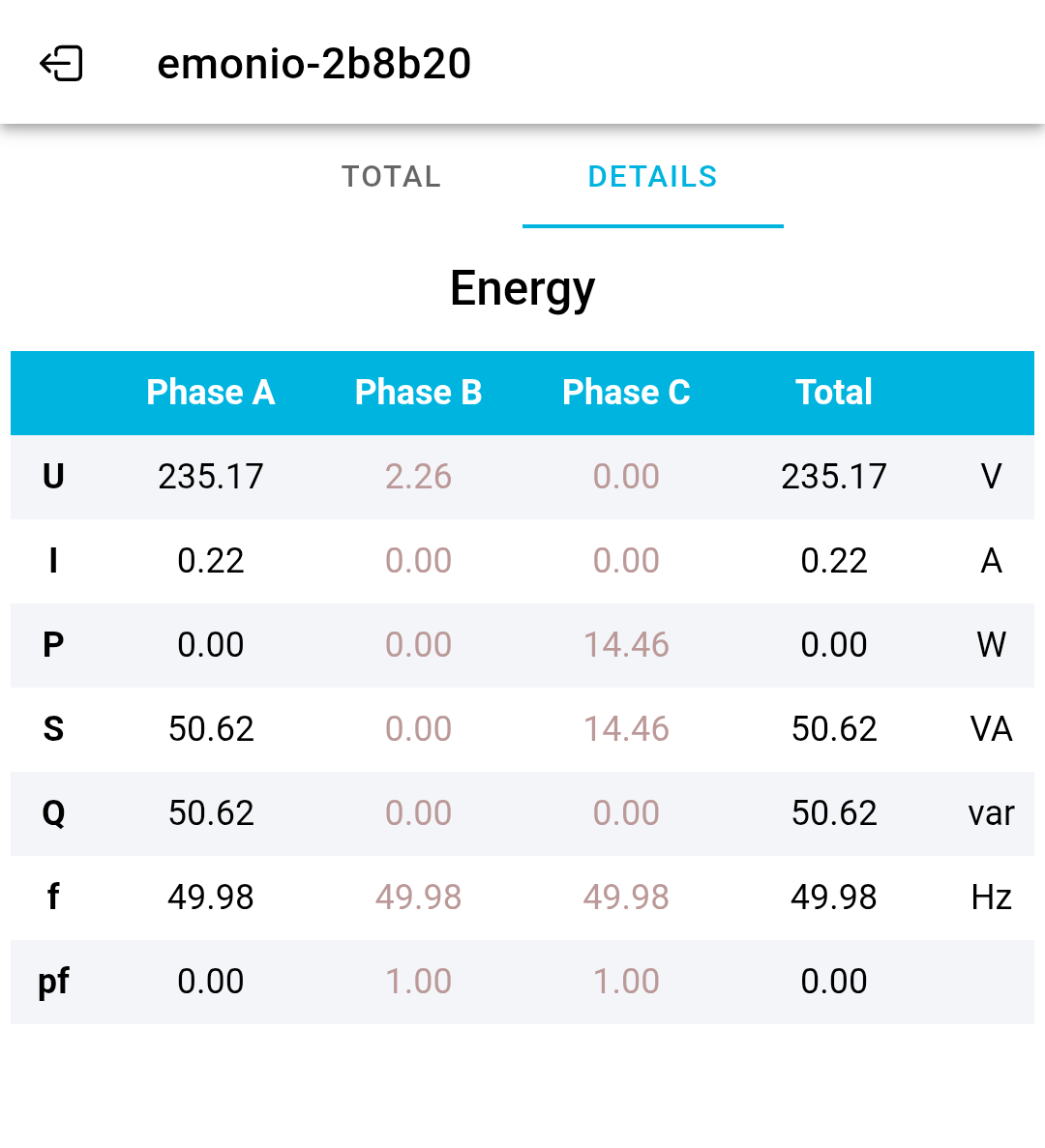Viewport: 1045px width, 1148px height.
Task: Click the U row label
Action: [53, 477]
